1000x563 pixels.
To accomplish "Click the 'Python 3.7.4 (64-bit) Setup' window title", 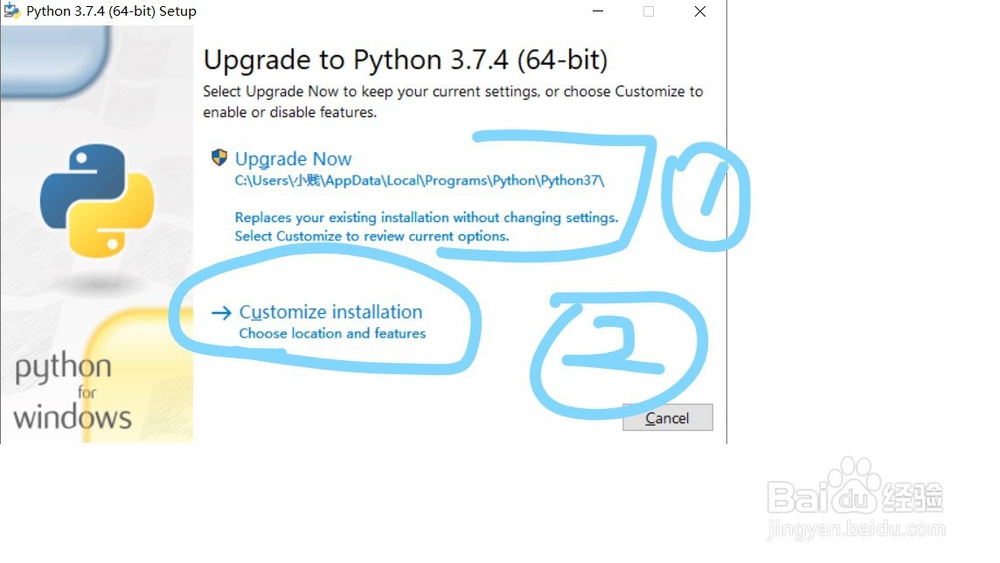I will click(111, 11).
